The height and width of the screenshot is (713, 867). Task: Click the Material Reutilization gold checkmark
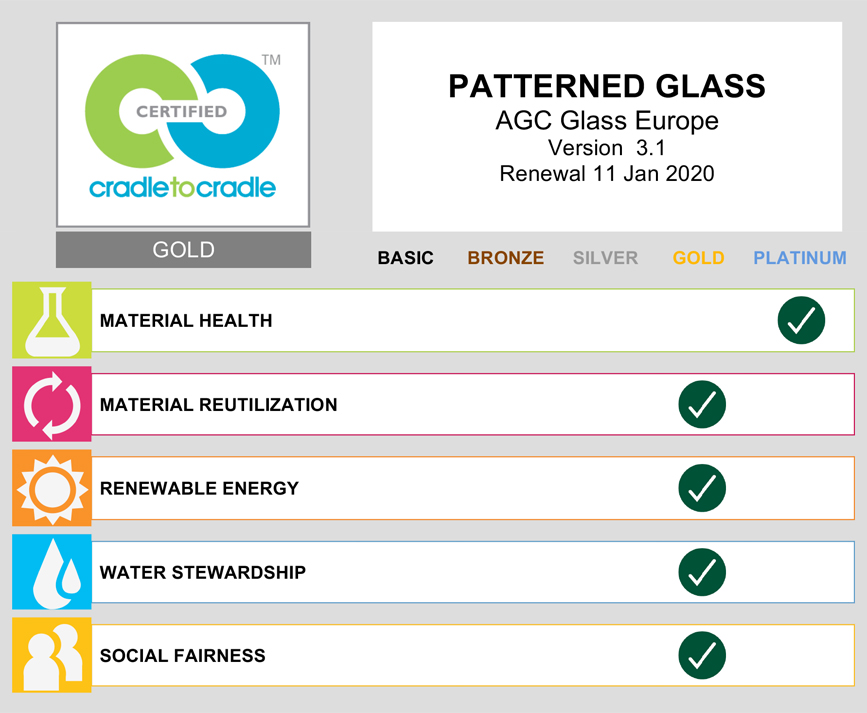pyautogui.click(x=702, y=405)
